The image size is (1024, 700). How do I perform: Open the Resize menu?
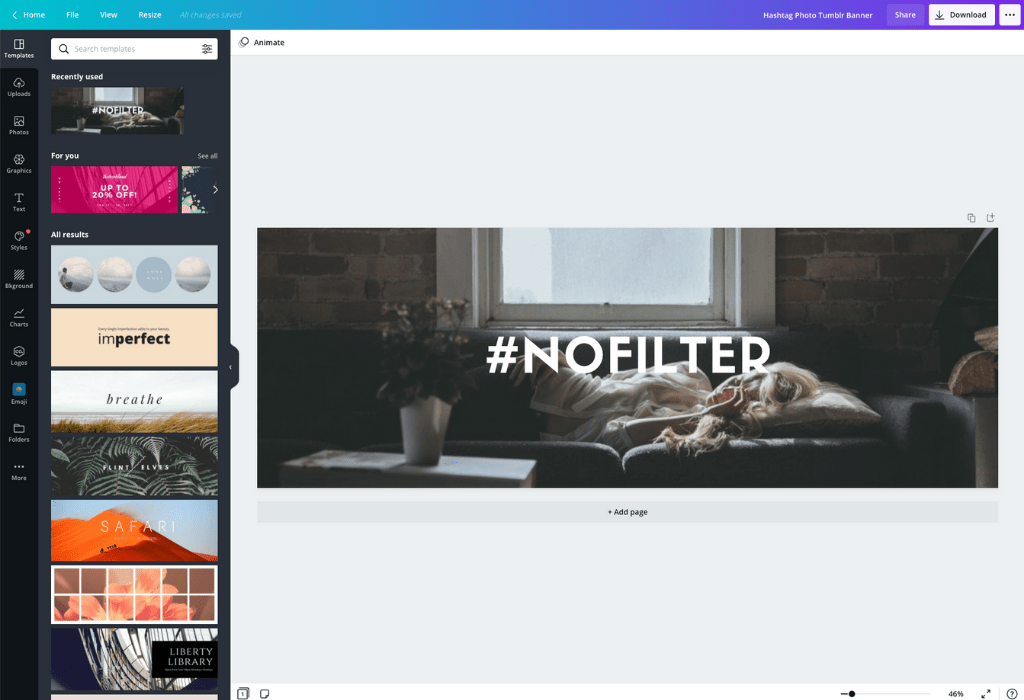(x=150, y=15)
